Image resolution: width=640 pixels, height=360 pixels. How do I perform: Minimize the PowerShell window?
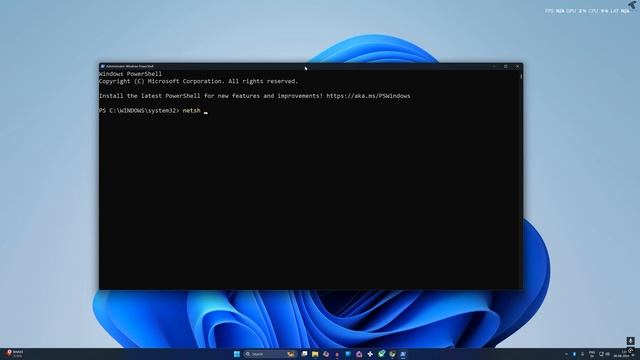click(x=494, y=66)
